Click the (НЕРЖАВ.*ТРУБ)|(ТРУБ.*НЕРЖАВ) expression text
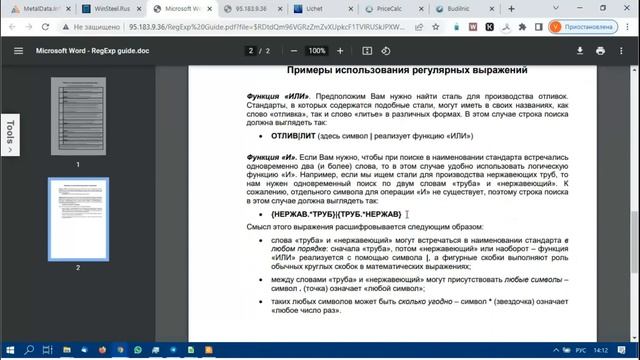 pos(336,214)
